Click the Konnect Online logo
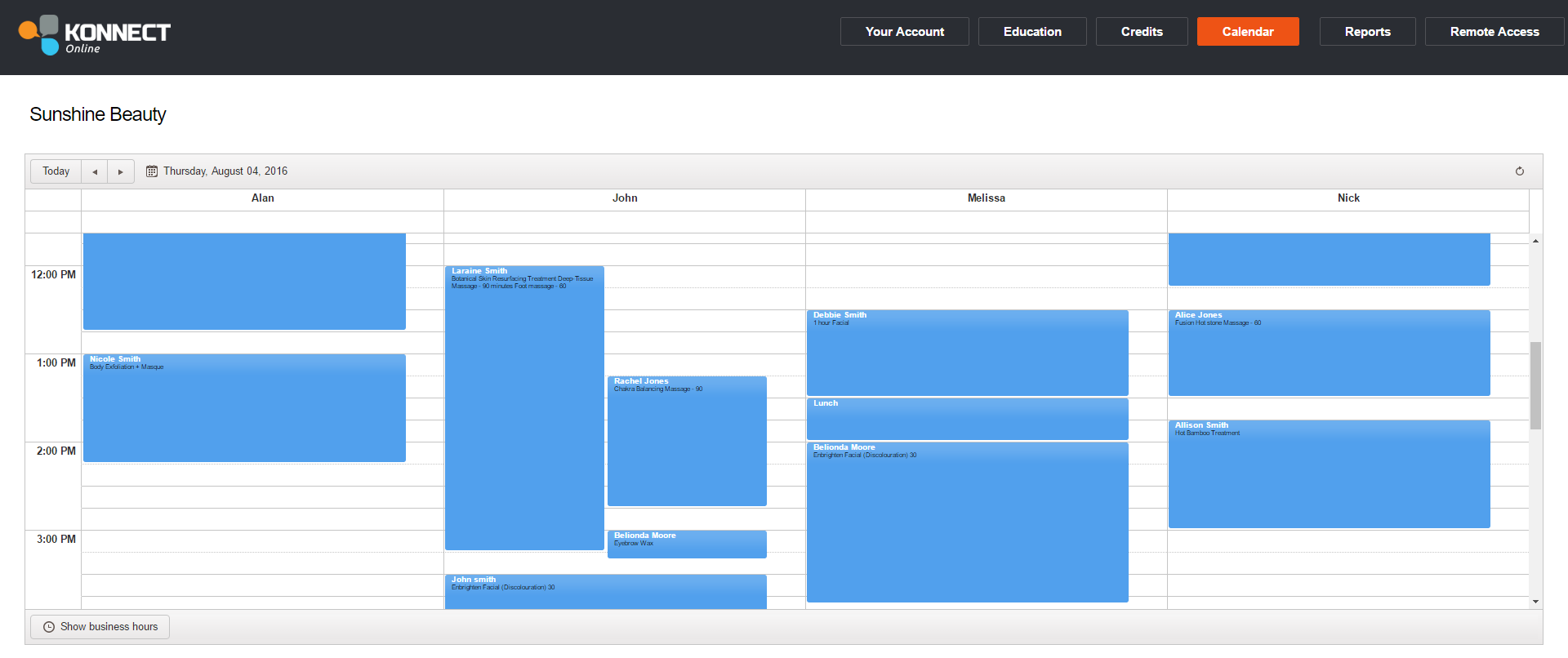The image size is (1568, 658). (95, 36)
